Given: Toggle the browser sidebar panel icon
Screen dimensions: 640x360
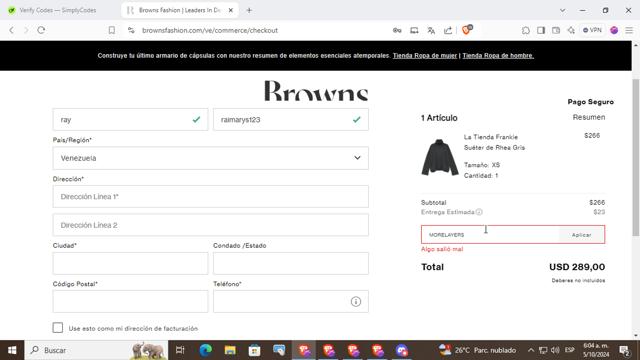Looking at the screenshot, I should coord(541,30).
